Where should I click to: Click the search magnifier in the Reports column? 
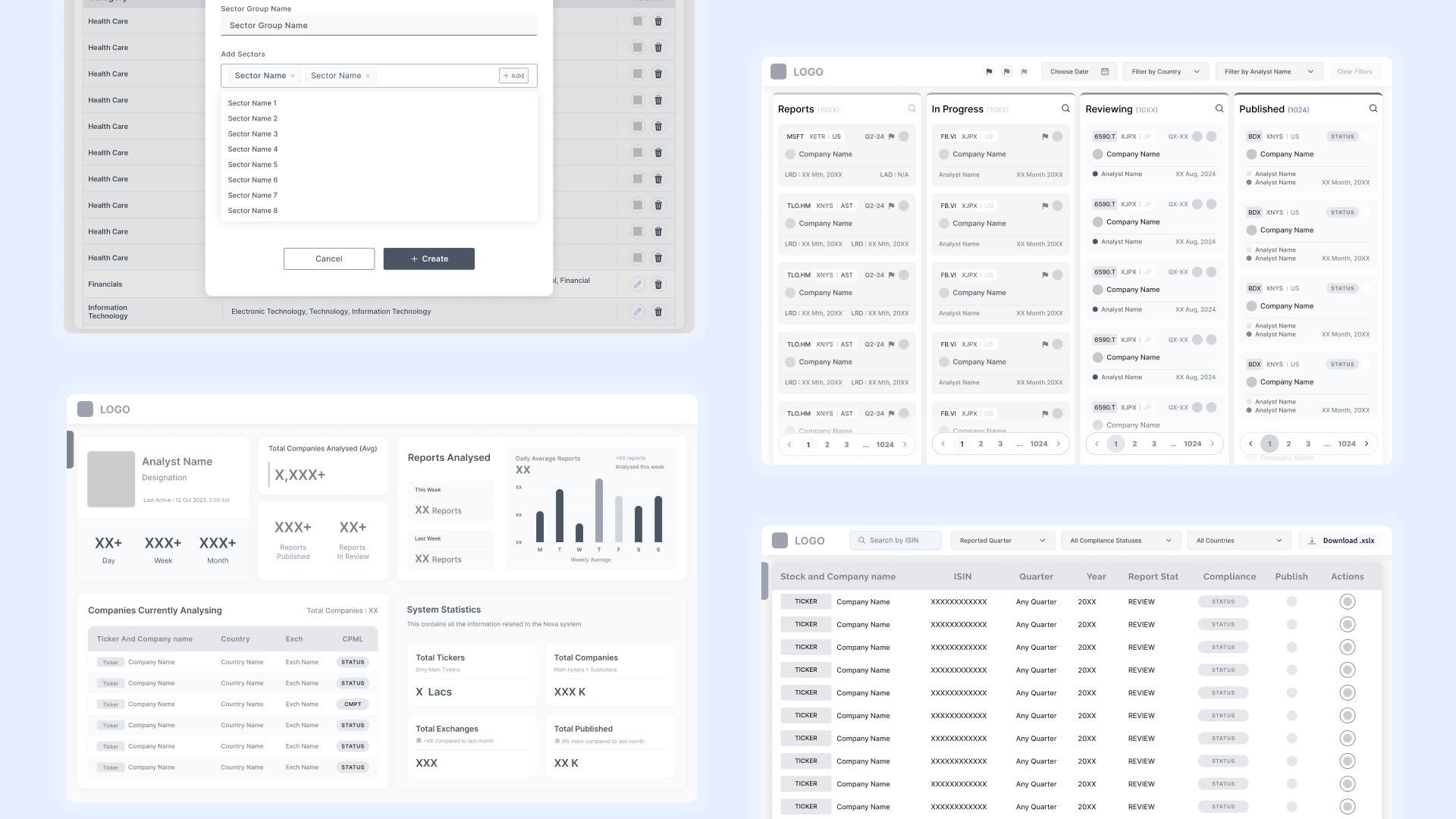(x=912, y=108)
